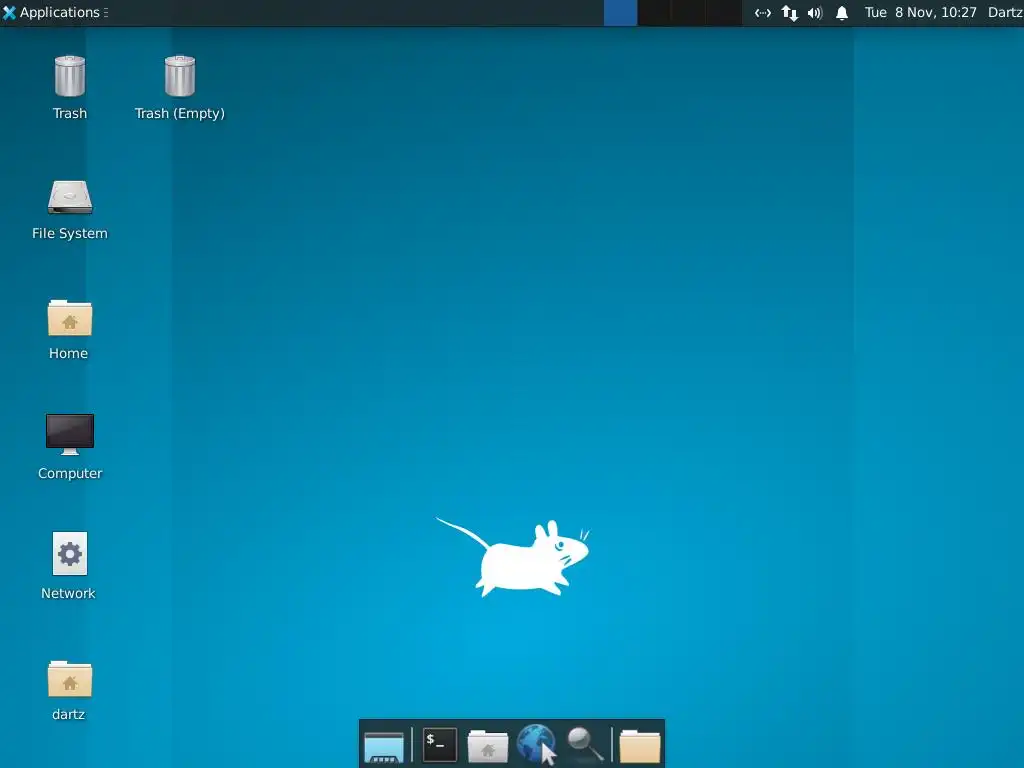This screenshot has width=1024, height=768.
Task: Select the File System drive icon
Action: (70, 197)
